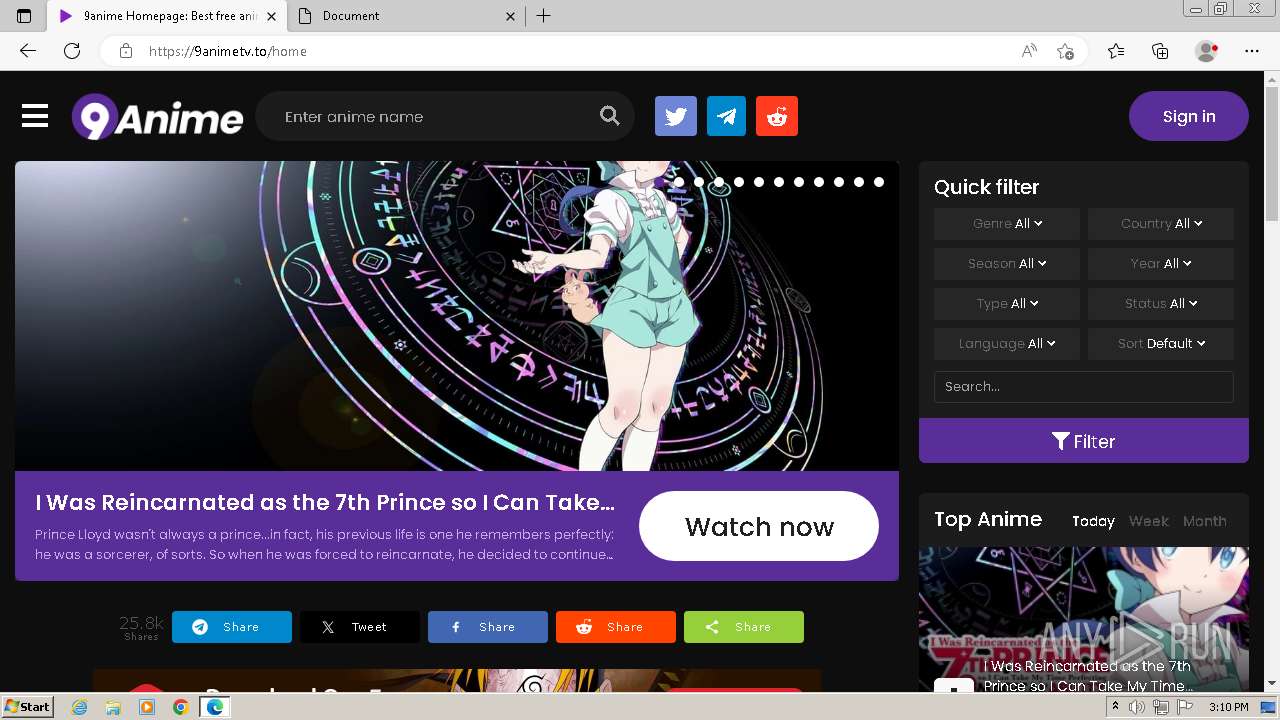The image size is (1280, 720).
Task: Show Top Anime for Month
Action: pyautogui.click(x=1205, y=521)
